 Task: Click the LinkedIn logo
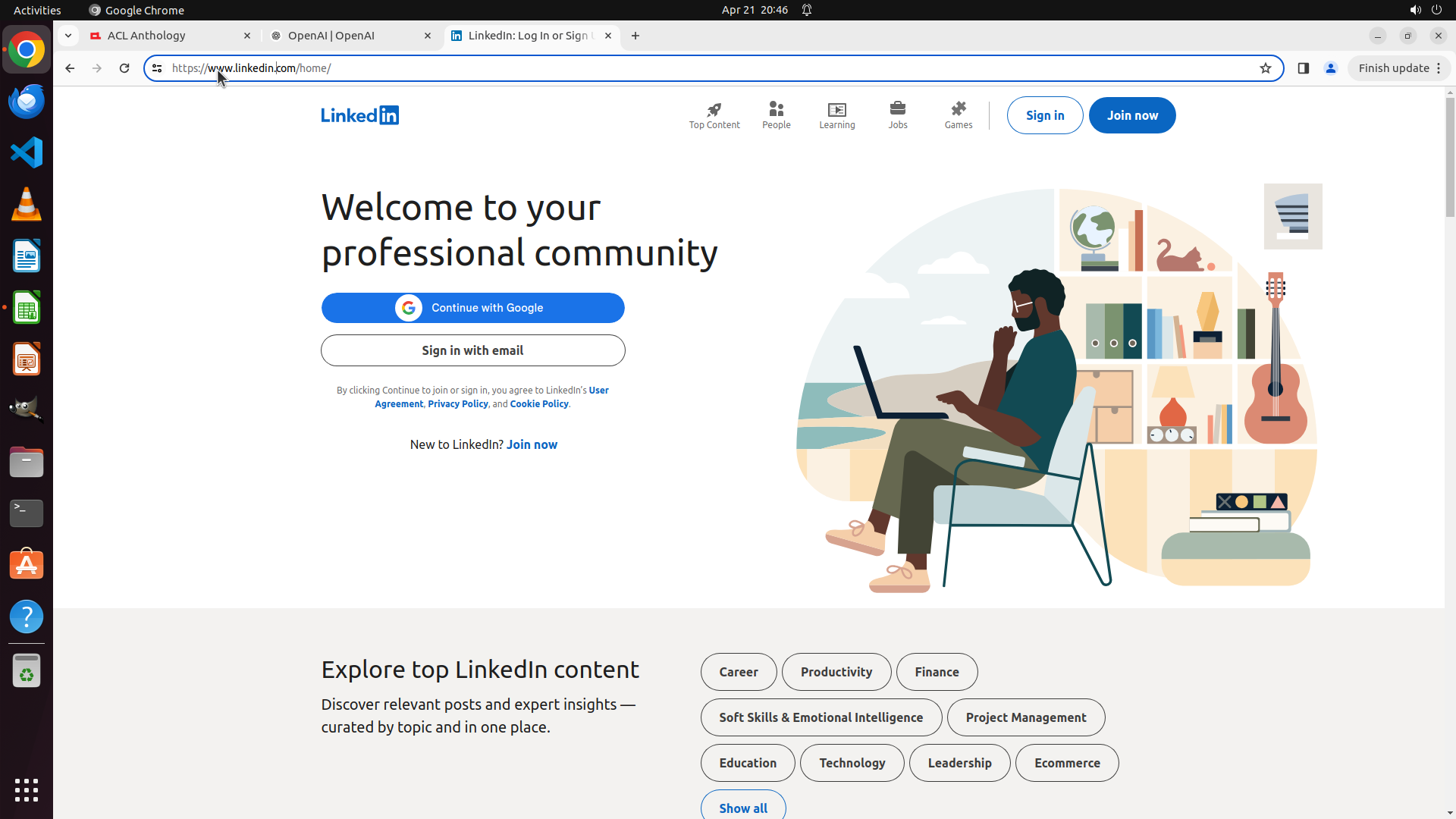tap(359, 115)
